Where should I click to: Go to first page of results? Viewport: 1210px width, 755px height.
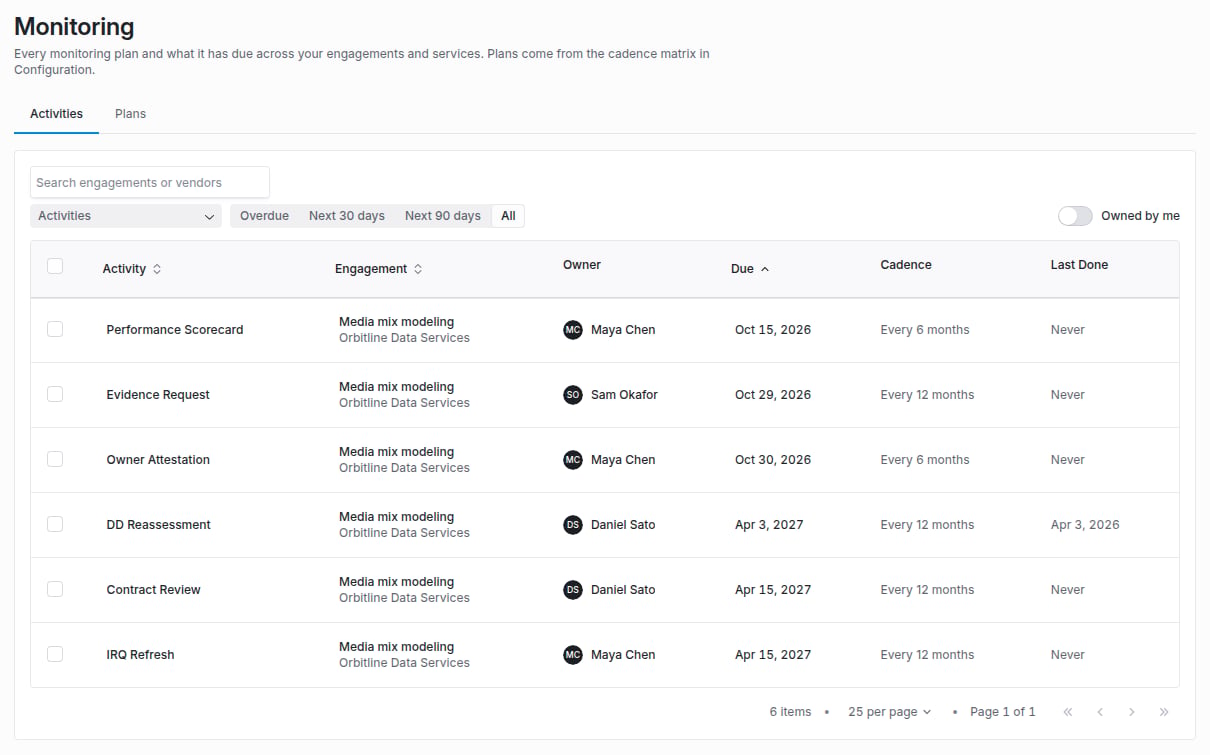(x=1068, y=712)
